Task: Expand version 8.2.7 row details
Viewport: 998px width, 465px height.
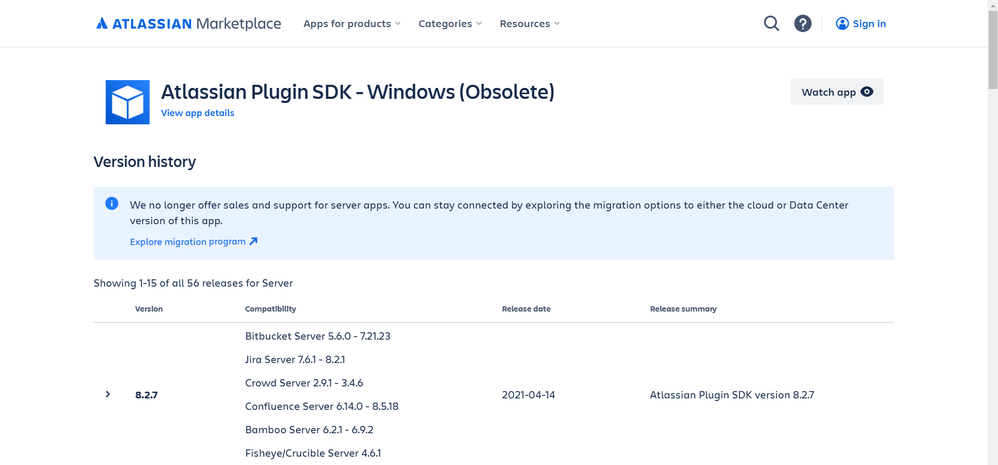Action: (108, 394)
